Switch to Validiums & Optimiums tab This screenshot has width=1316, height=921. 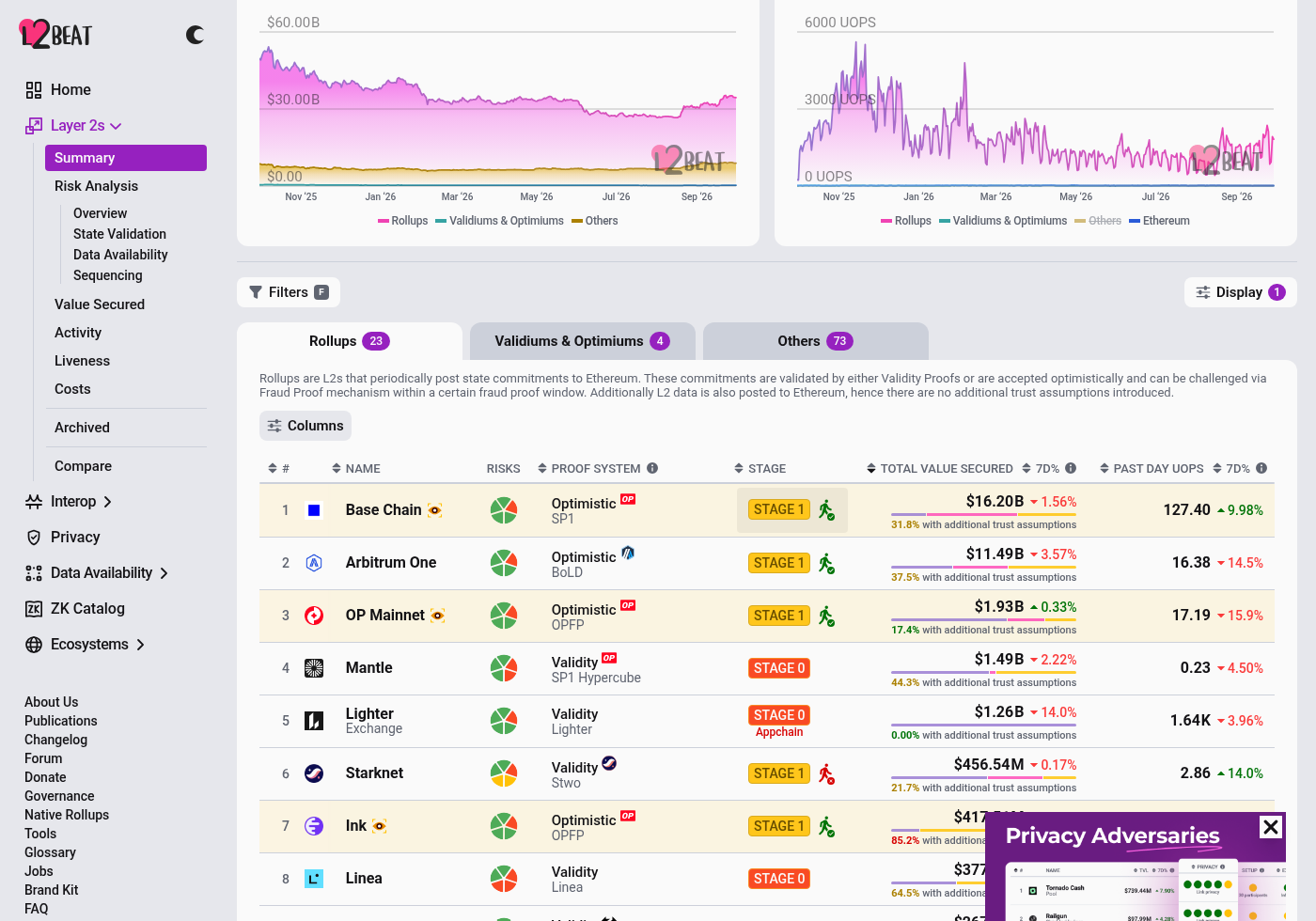pyautogui.click(x=583, y=341)
